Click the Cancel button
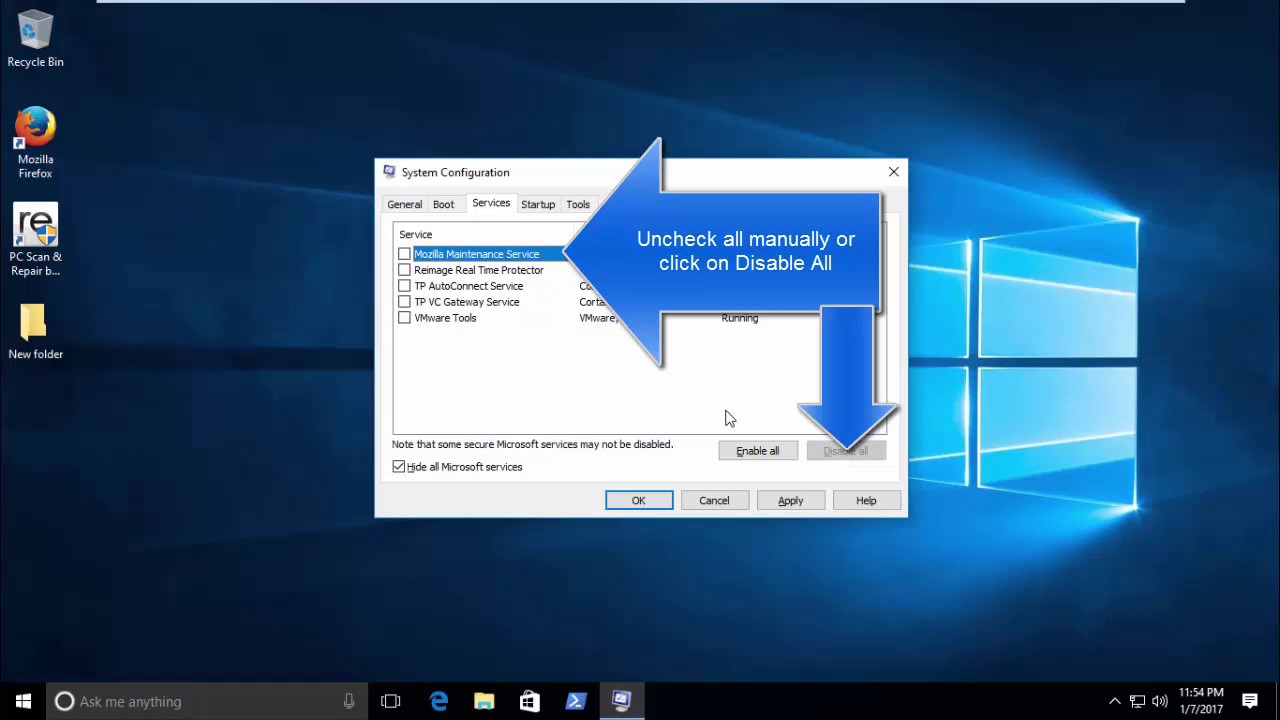This screenshot has width=1280, height=720. click(x=714, y=501)
